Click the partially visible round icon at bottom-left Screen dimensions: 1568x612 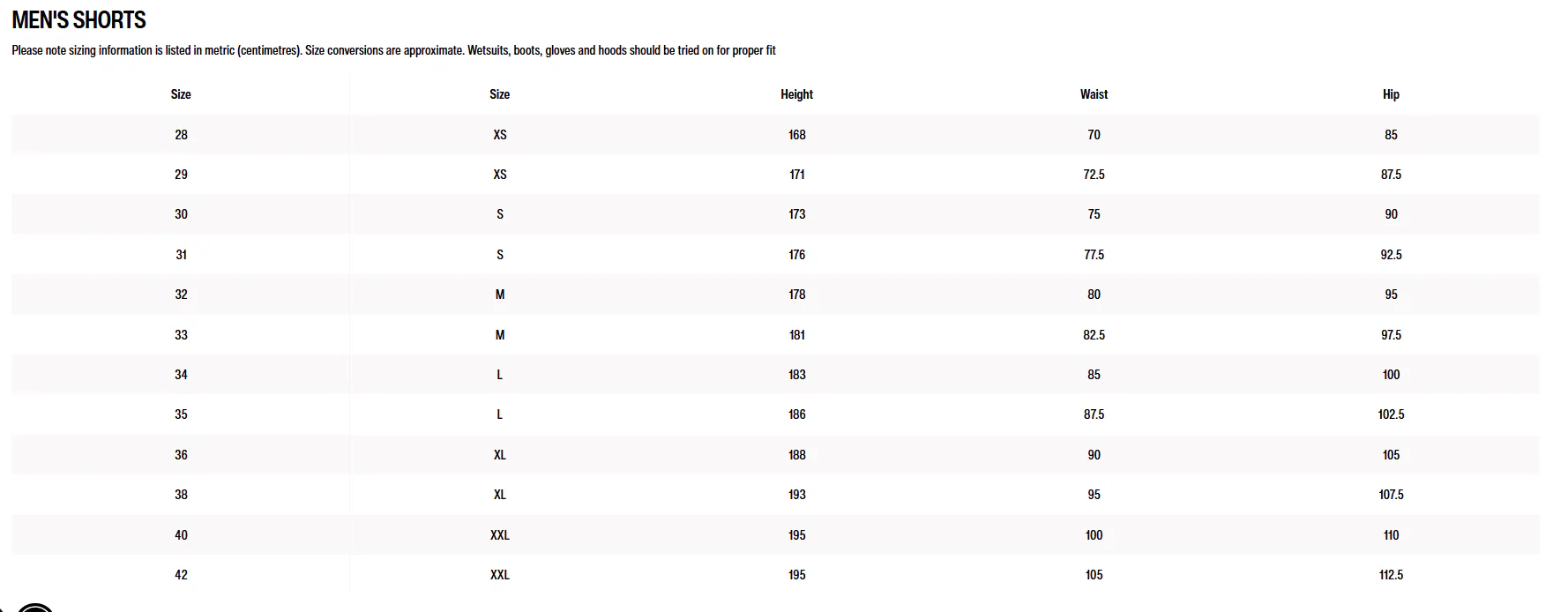point(35,608)
